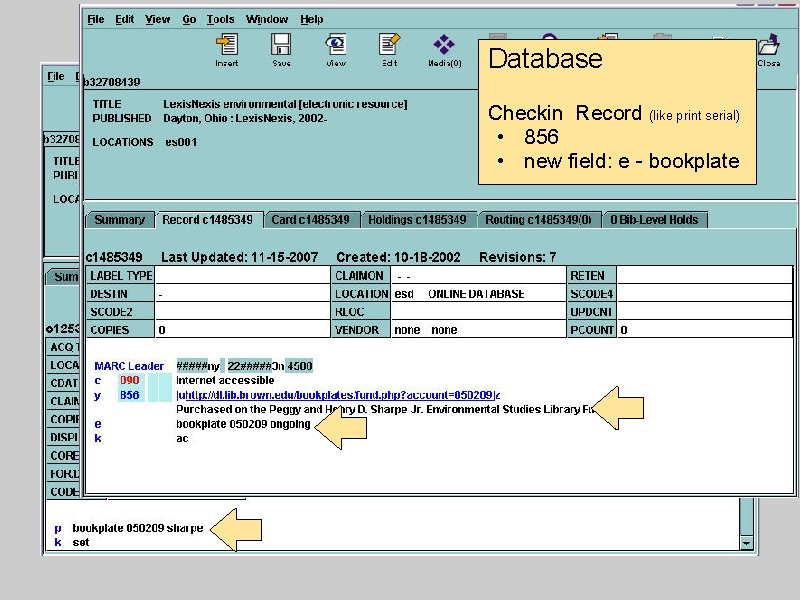800x600 pixels.
Task: Click the es001 locations value
Action: (x=181, y=142)
